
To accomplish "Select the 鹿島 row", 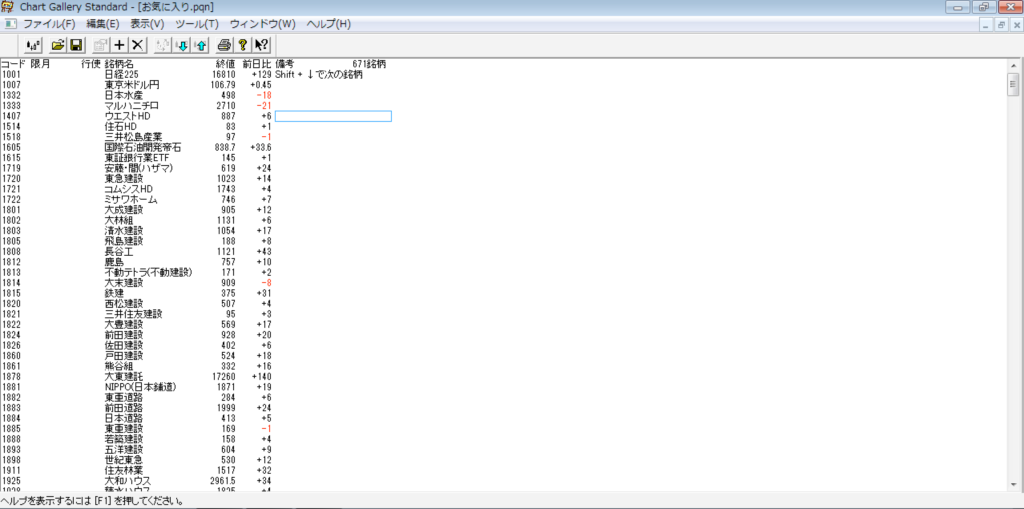I will 136,262.
